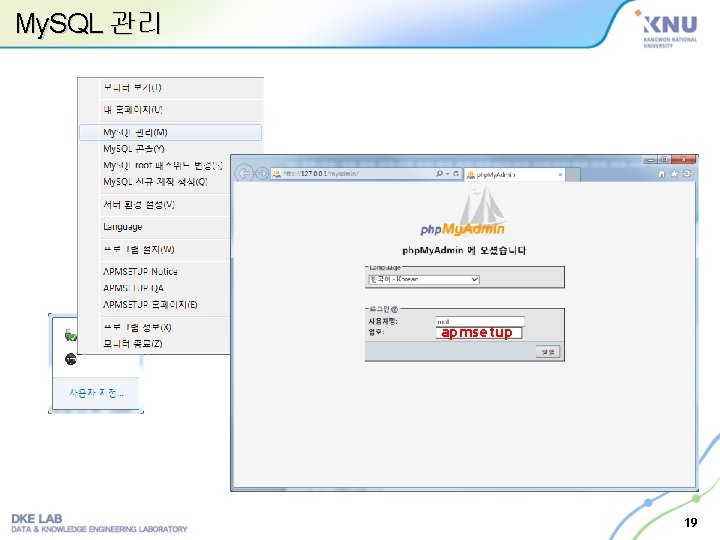This screenshot has height=540, width=720.
Task: Close the browser window with red X
Action: pyautogui.click(x=683, y=159)
